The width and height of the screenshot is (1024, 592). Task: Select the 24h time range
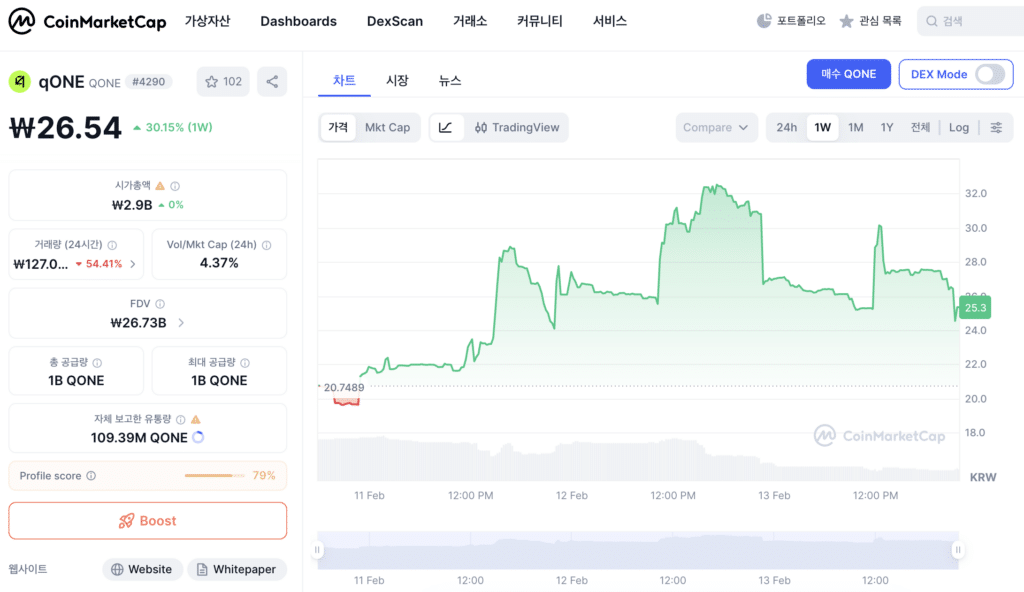(786, 127)
